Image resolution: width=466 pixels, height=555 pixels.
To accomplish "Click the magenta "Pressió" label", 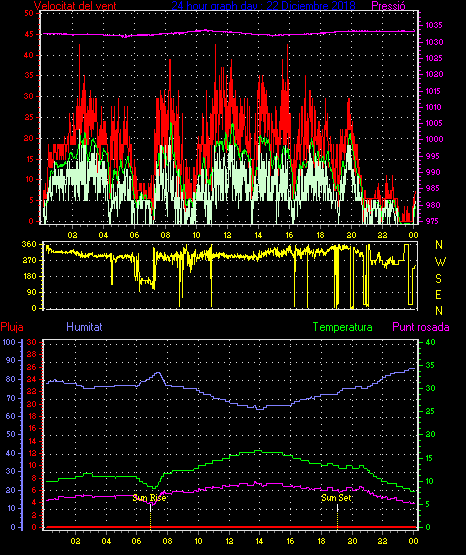I will (x=389, y=5).
